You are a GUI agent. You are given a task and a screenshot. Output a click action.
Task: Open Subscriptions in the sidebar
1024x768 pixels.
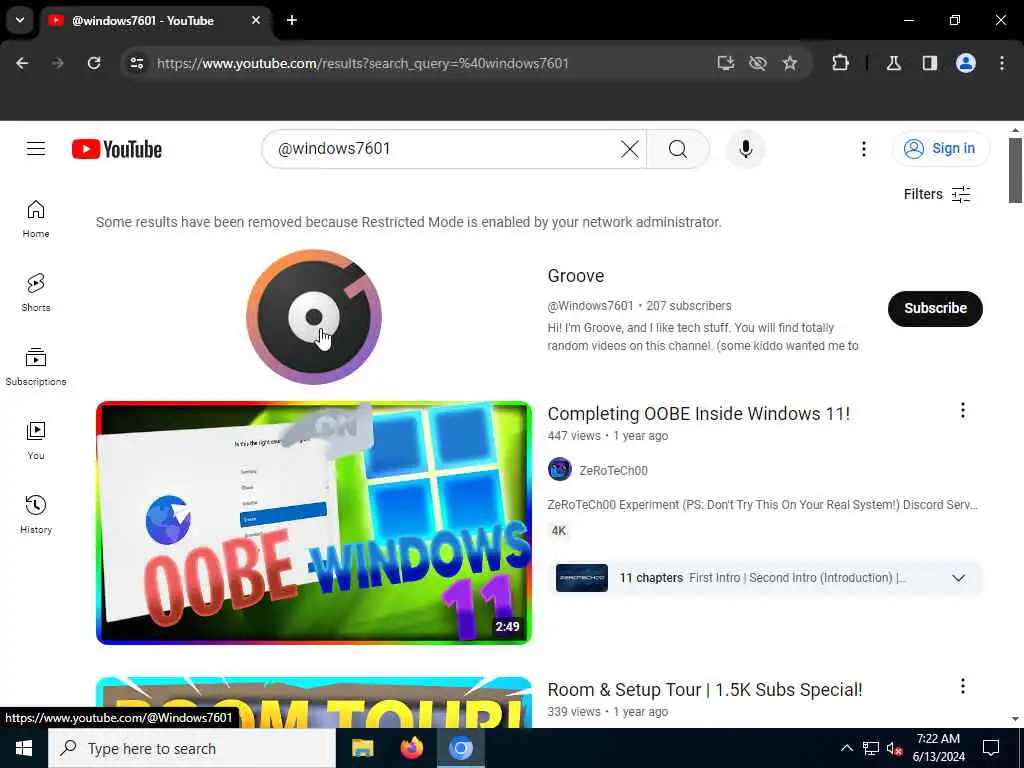(x=36, y=366)
